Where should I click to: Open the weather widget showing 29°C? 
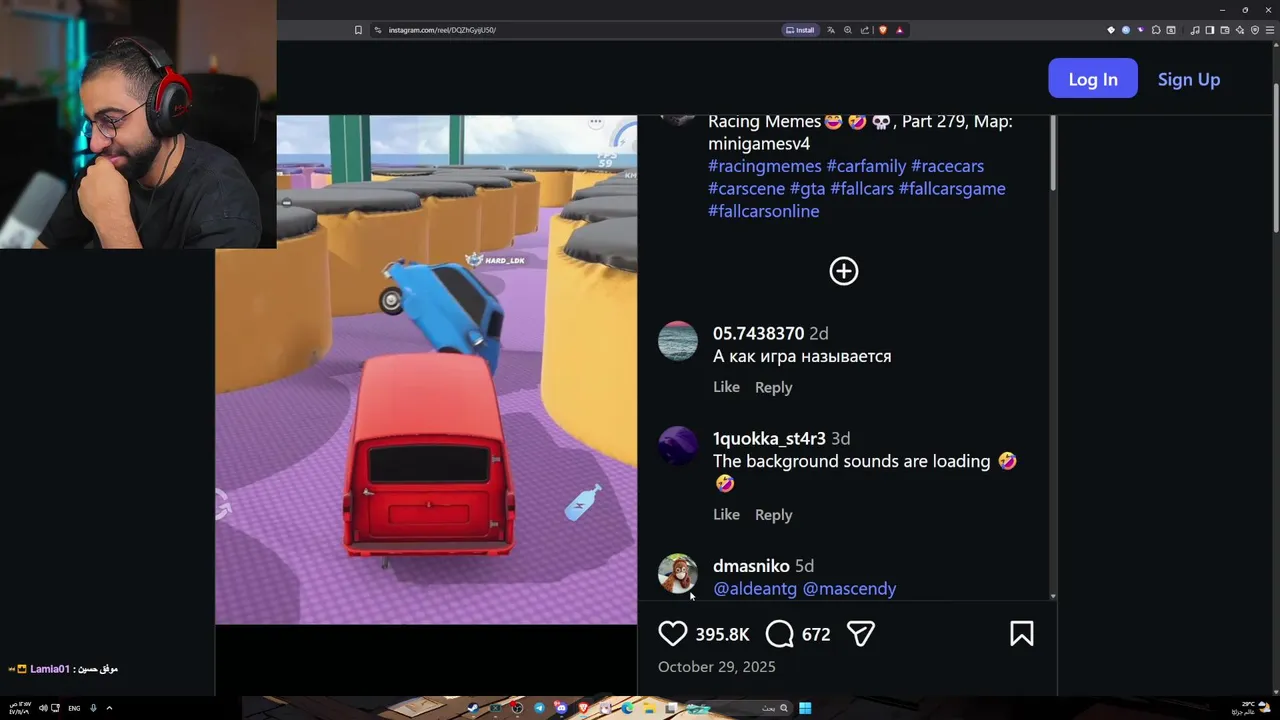pyautogui.click(x=1250, y=708)
